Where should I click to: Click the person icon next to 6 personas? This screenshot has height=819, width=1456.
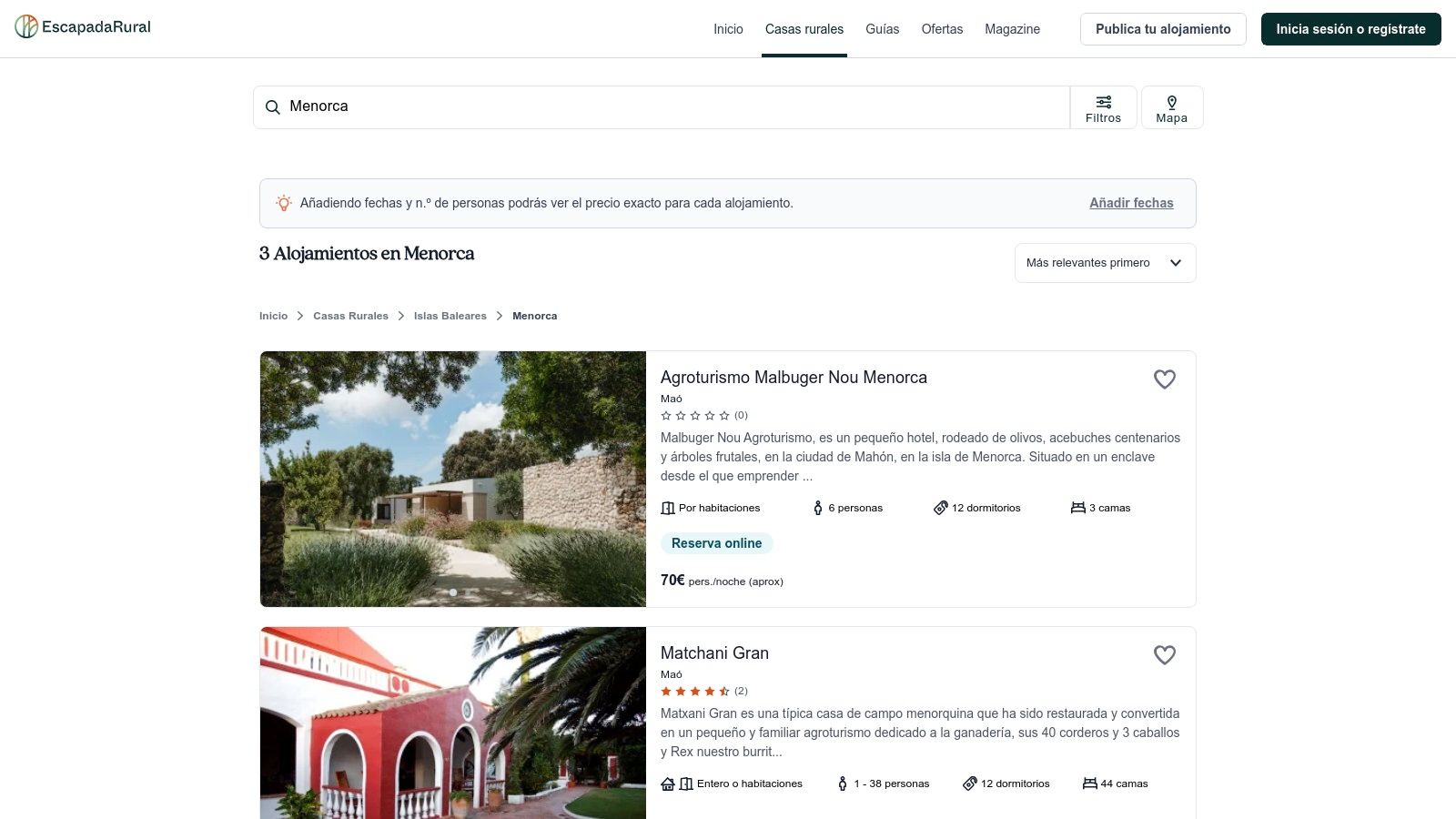816,508
